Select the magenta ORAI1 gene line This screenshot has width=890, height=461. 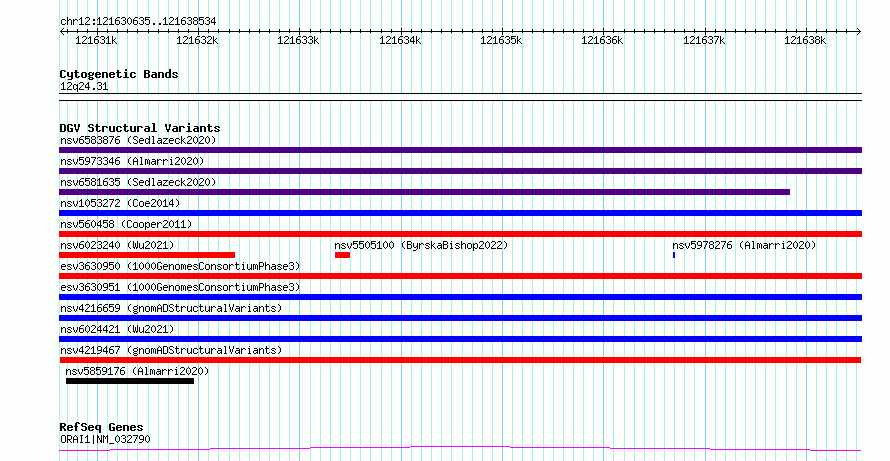click(x=460, y=449)
